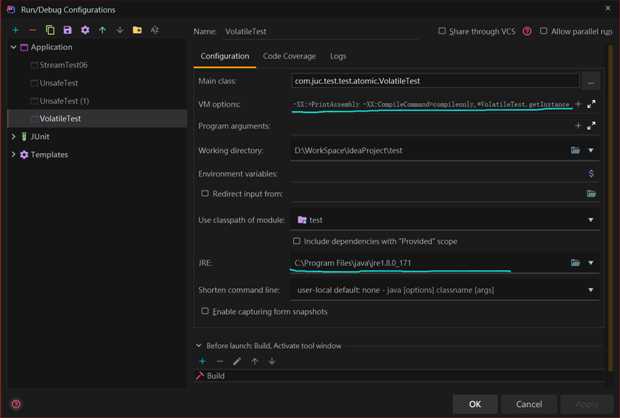
Task: Expand the Program arguments field
Action: [x=591, y=126]
